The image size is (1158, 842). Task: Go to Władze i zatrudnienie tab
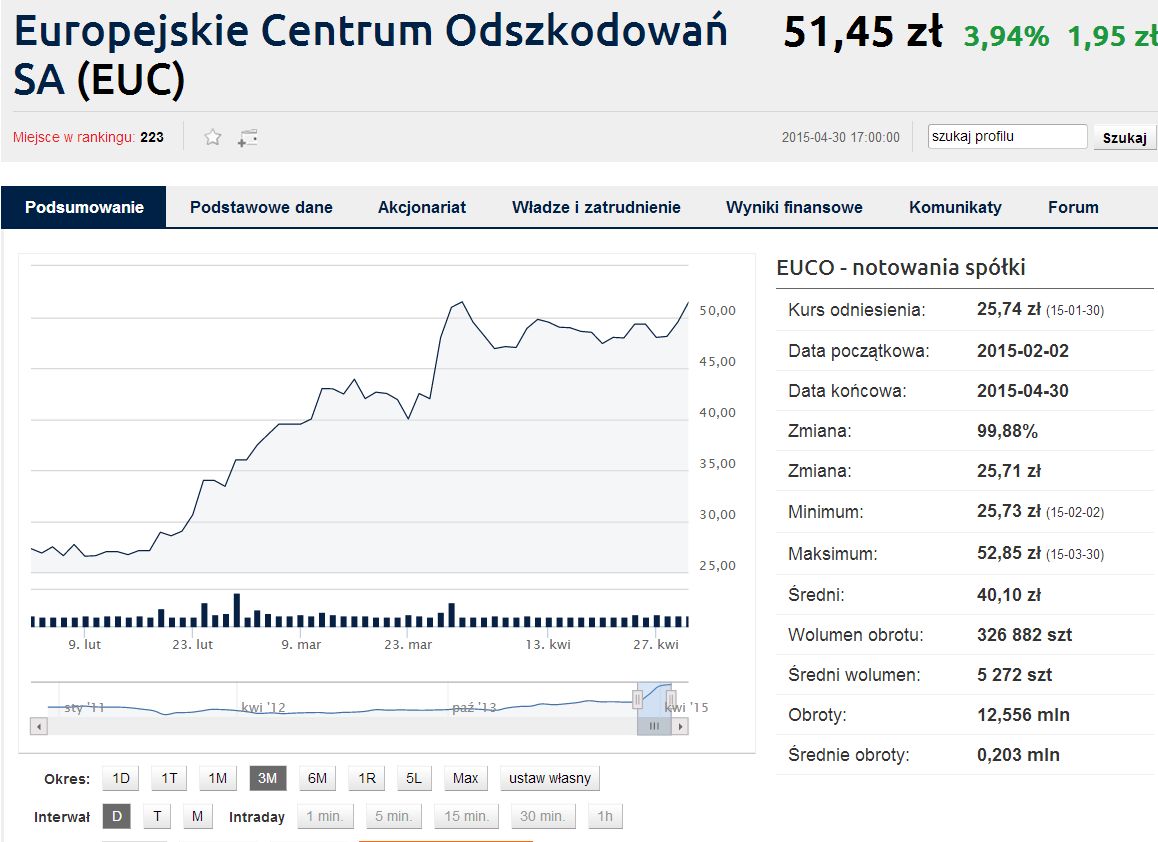[596, 208]
